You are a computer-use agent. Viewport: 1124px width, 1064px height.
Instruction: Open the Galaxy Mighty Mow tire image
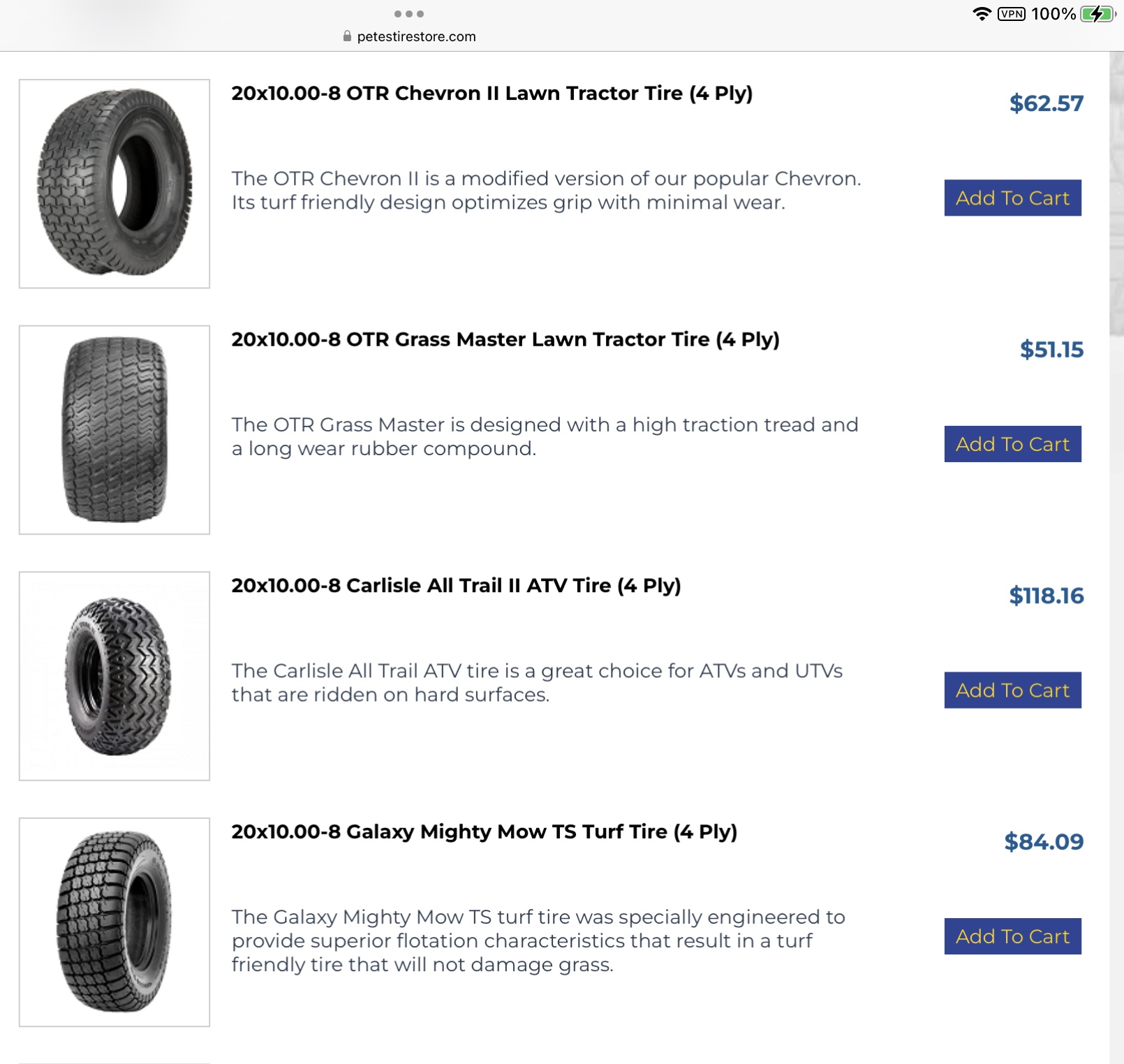pos(114,922)
